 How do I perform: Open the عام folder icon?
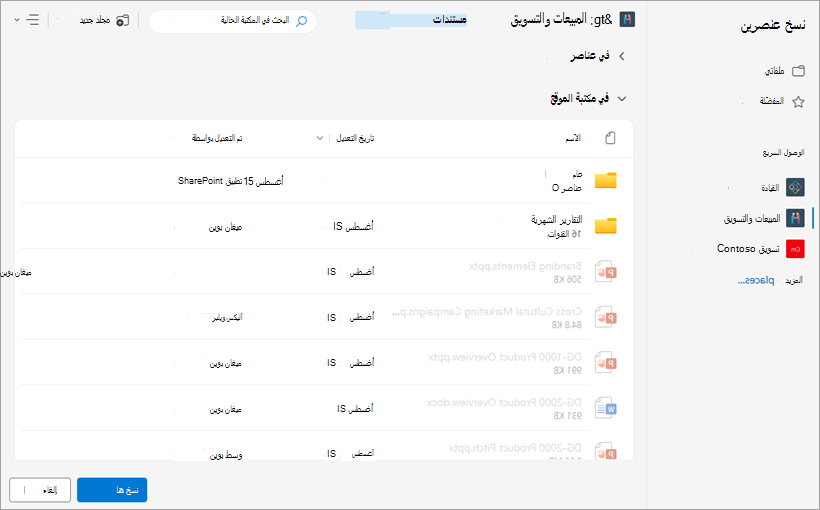[x=606, y=180]
